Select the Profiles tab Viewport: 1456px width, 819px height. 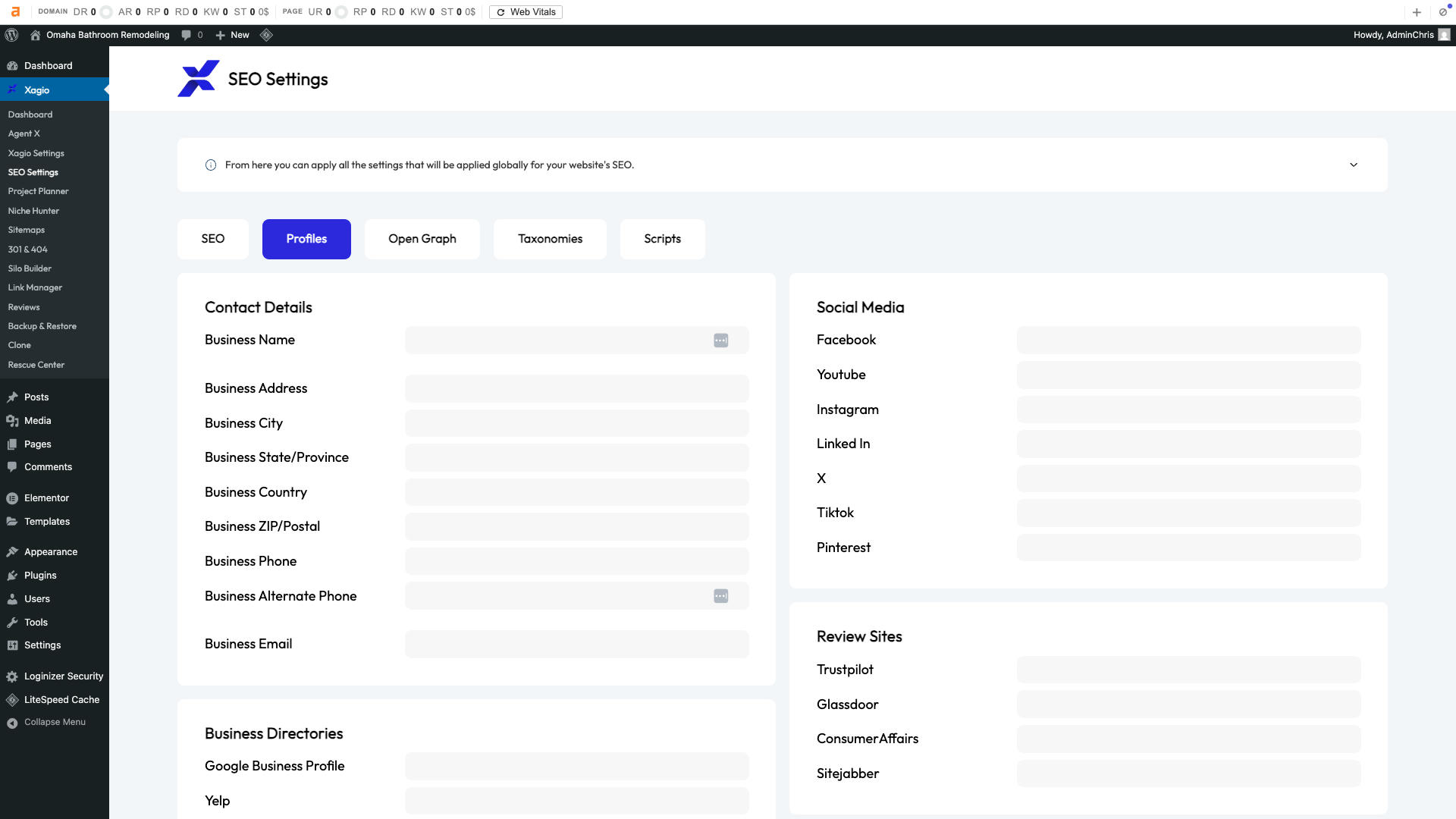click(306, 239)
